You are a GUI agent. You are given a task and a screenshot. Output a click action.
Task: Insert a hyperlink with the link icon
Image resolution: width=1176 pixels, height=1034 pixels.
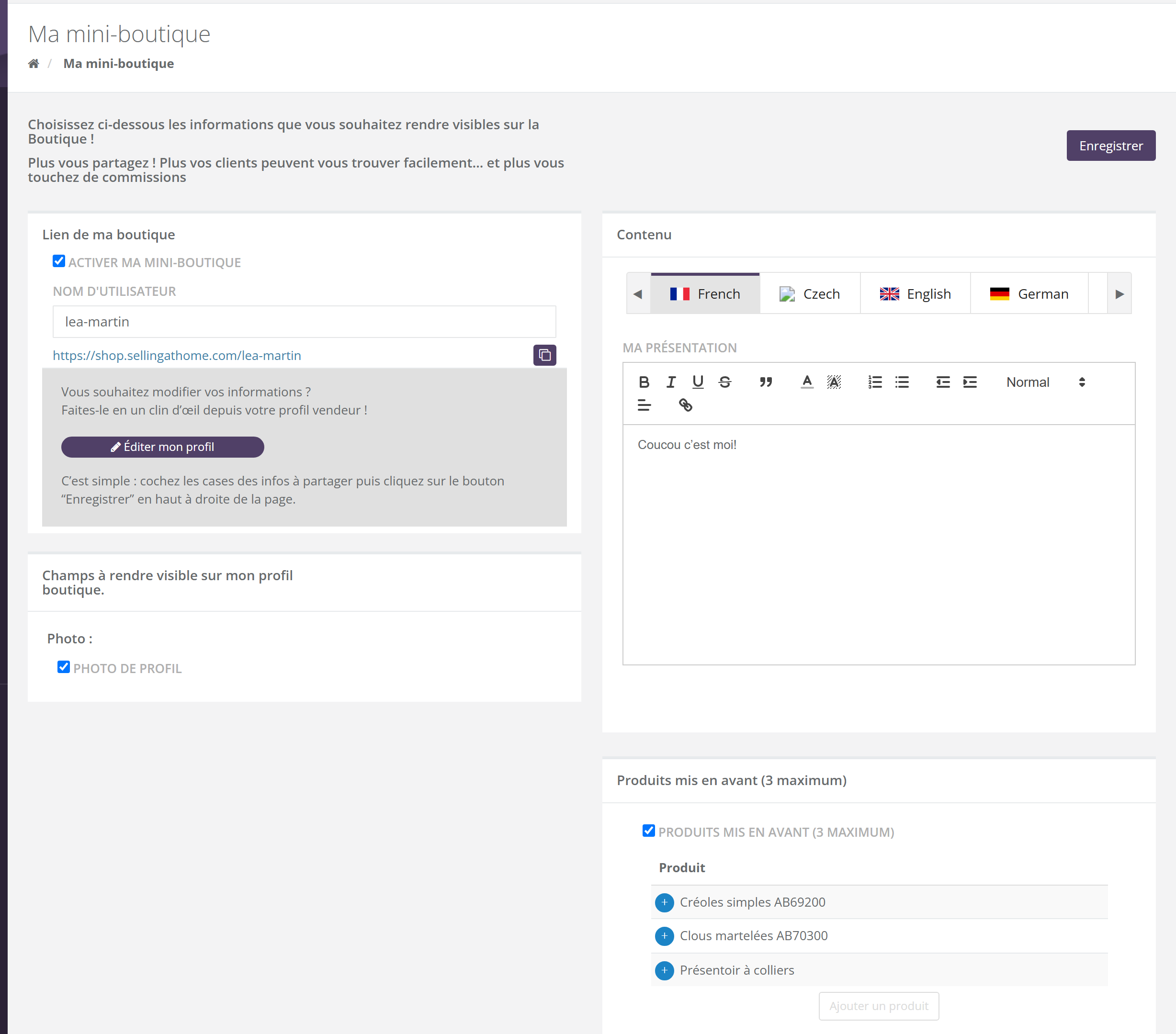click(685, 405)
